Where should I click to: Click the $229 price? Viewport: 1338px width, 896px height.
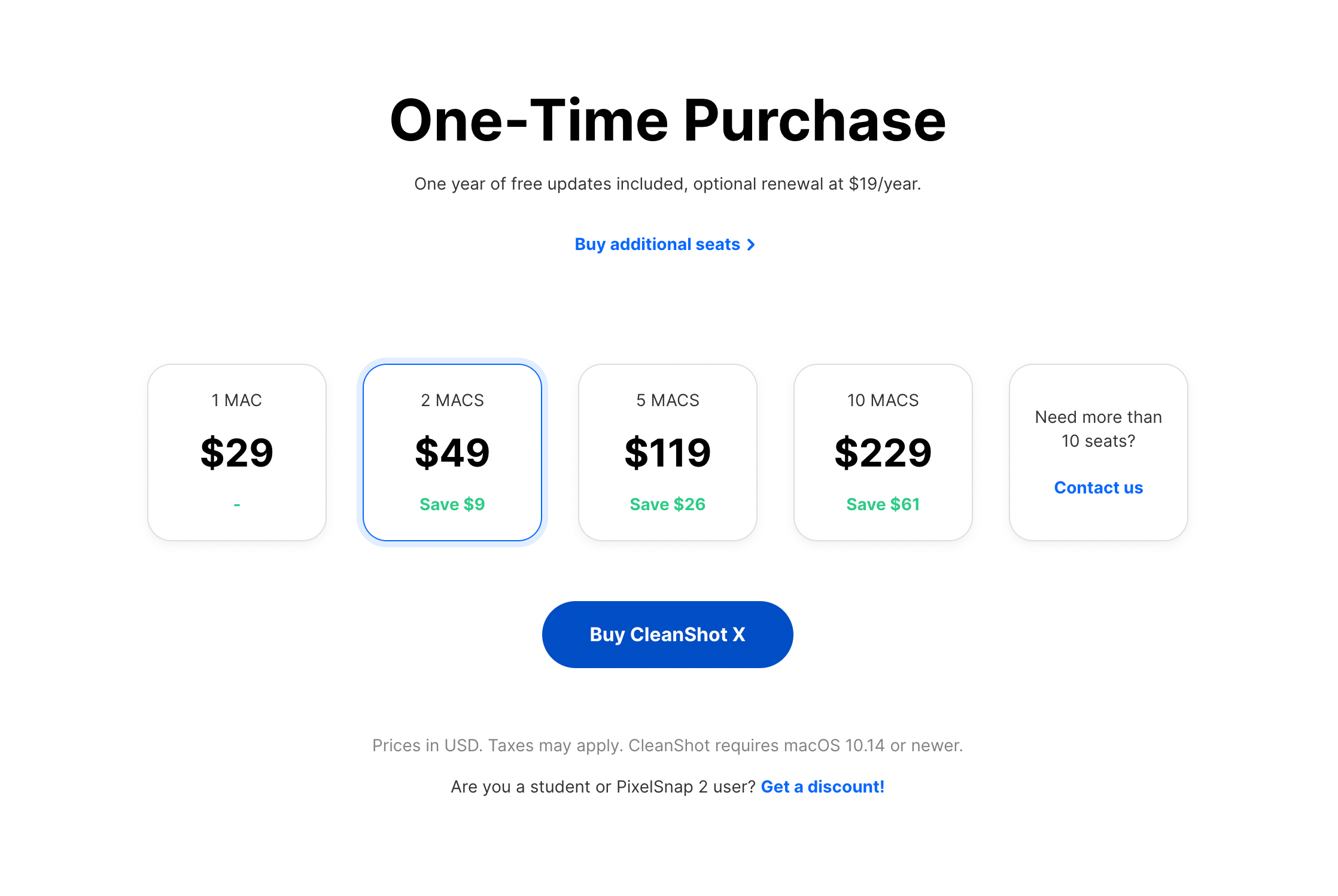pyautogui.click(x=883, y=452)
